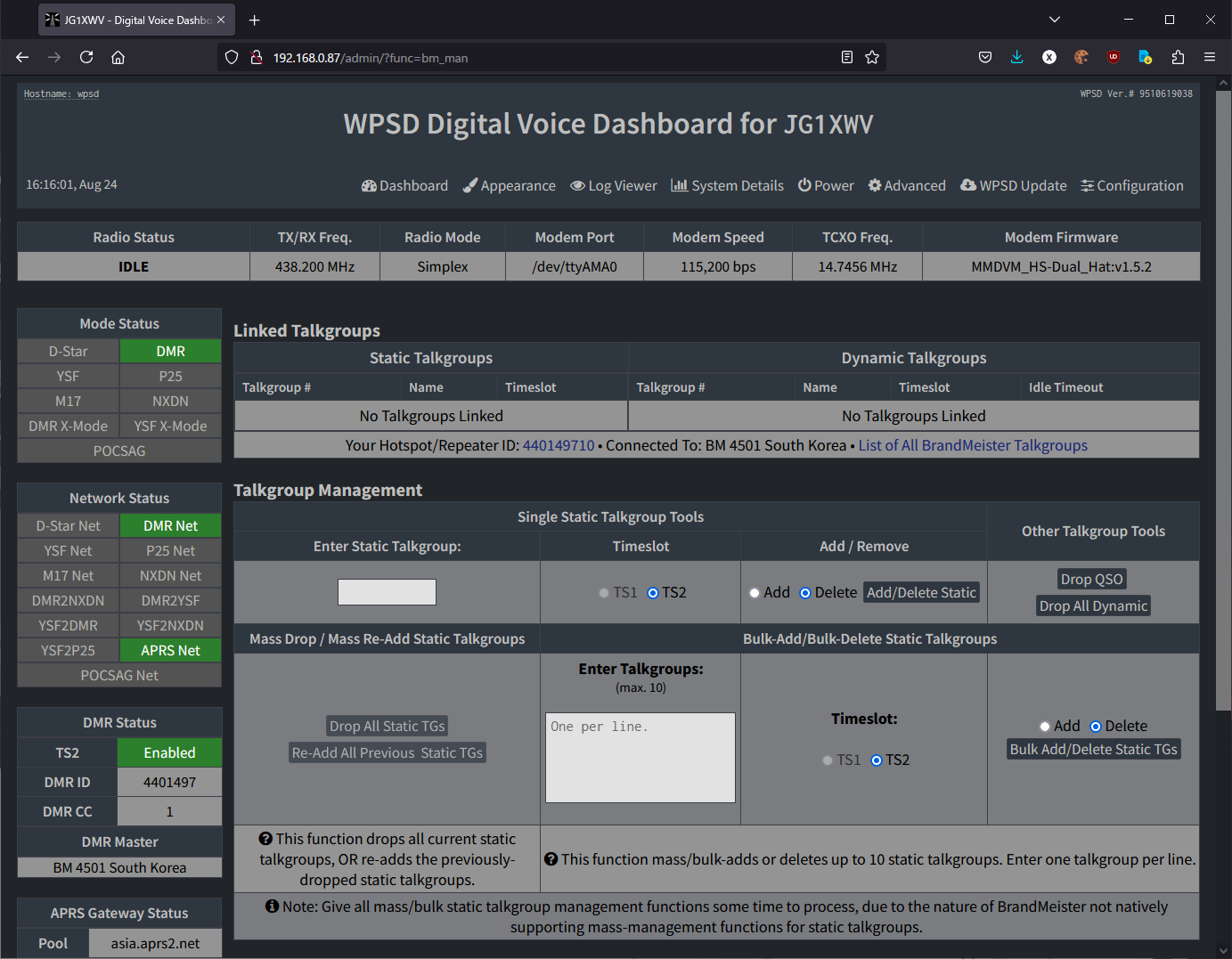Click the Drop QSO button
1232x959 pixels.
tap(1091, 579)
